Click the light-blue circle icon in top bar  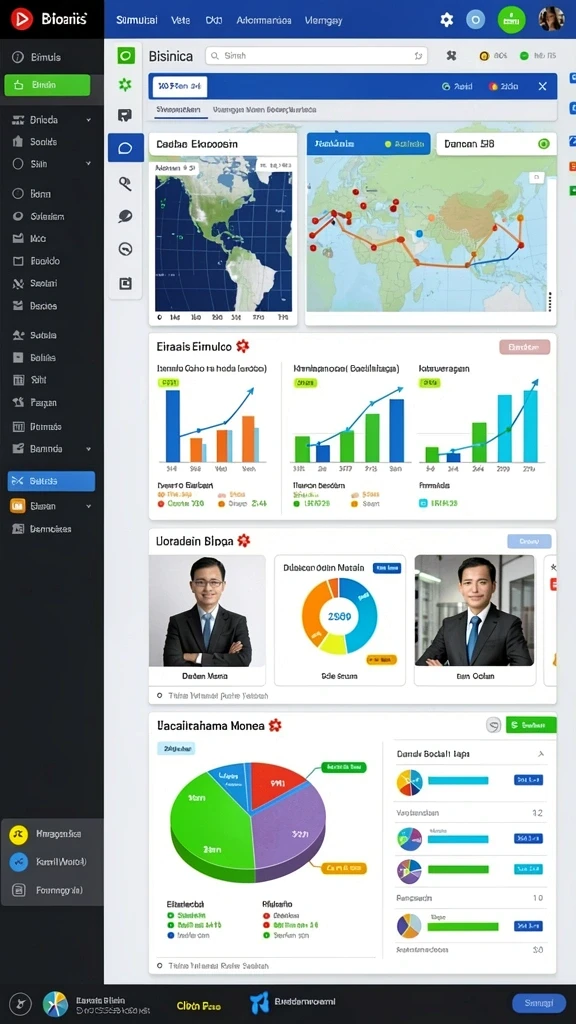475,20
